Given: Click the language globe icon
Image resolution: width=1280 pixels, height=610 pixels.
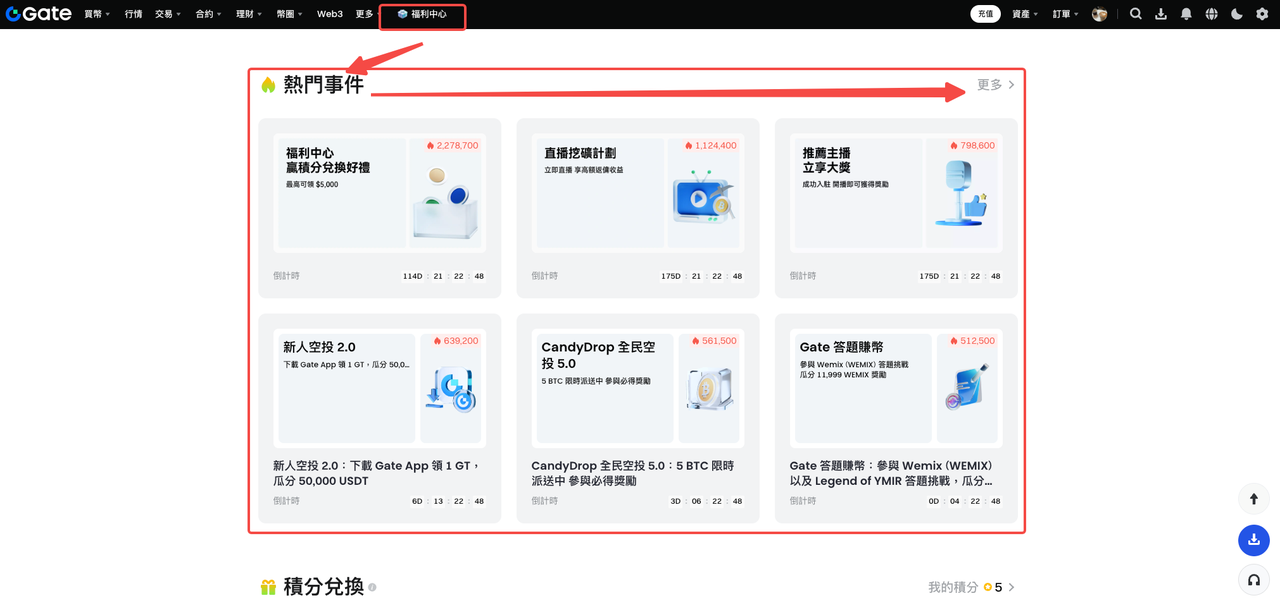Looking at the screenshot, I should tap(1212, 14).
